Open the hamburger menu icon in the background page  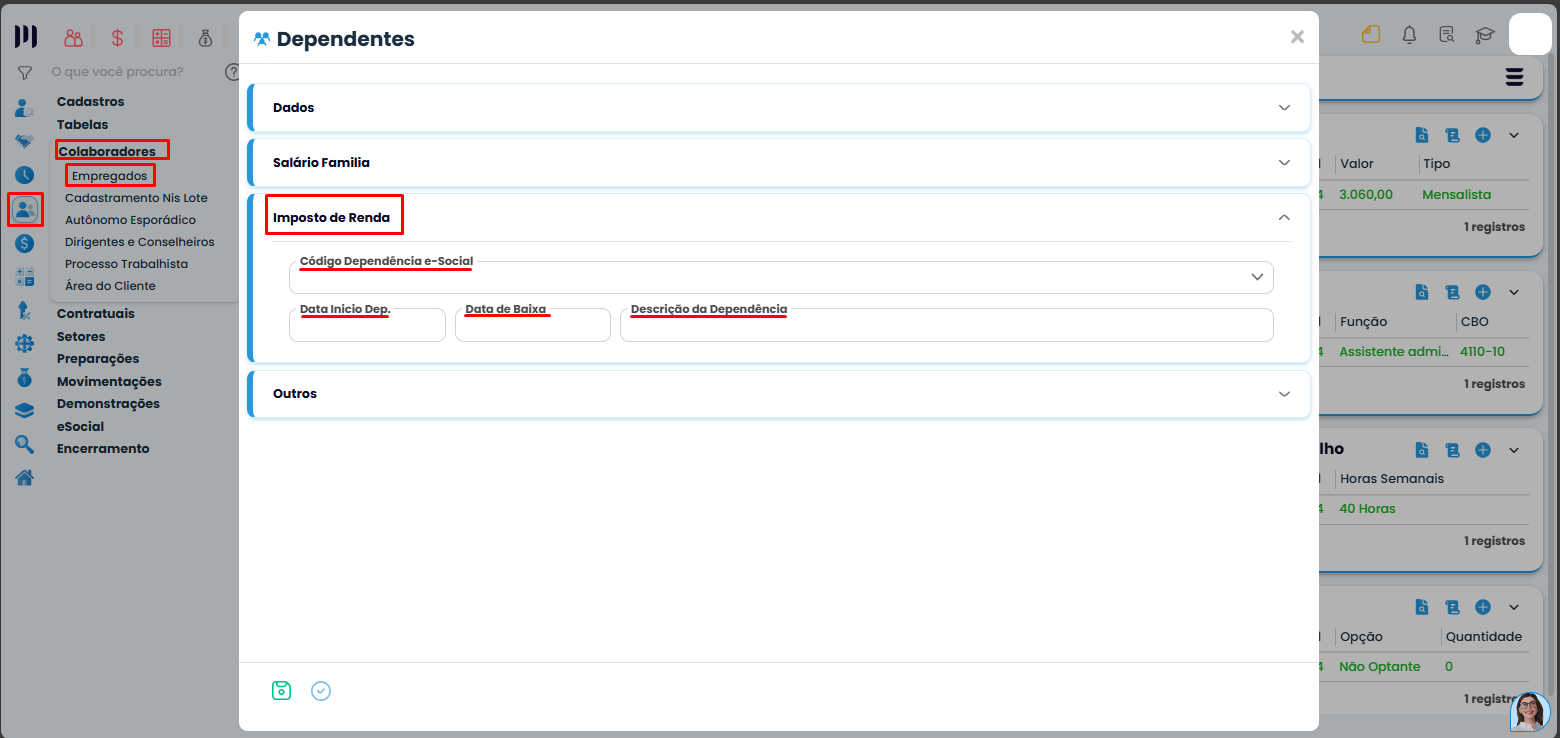[1514, 77]
